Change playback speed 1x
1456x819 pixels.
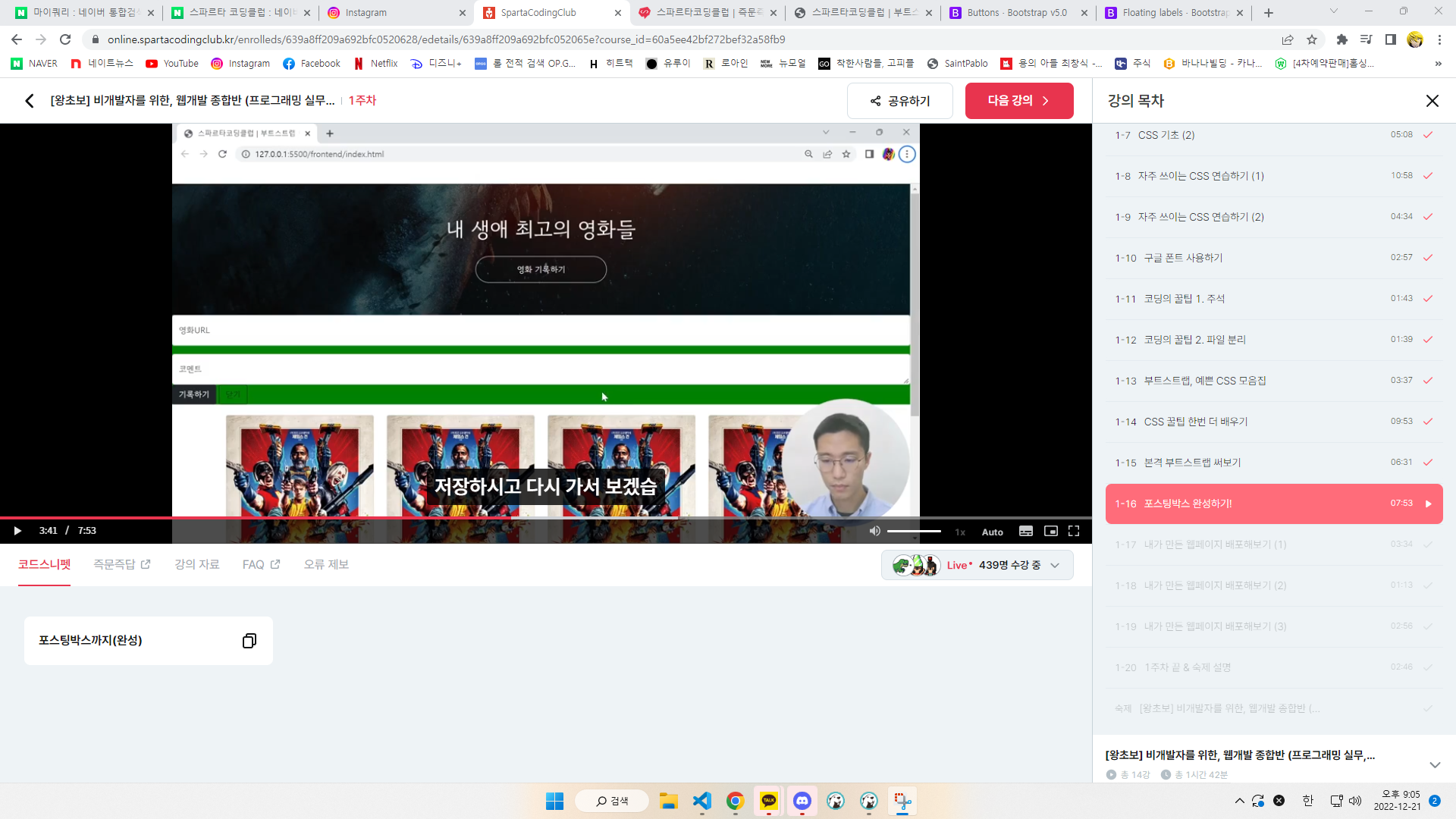[x=960, y=532]
